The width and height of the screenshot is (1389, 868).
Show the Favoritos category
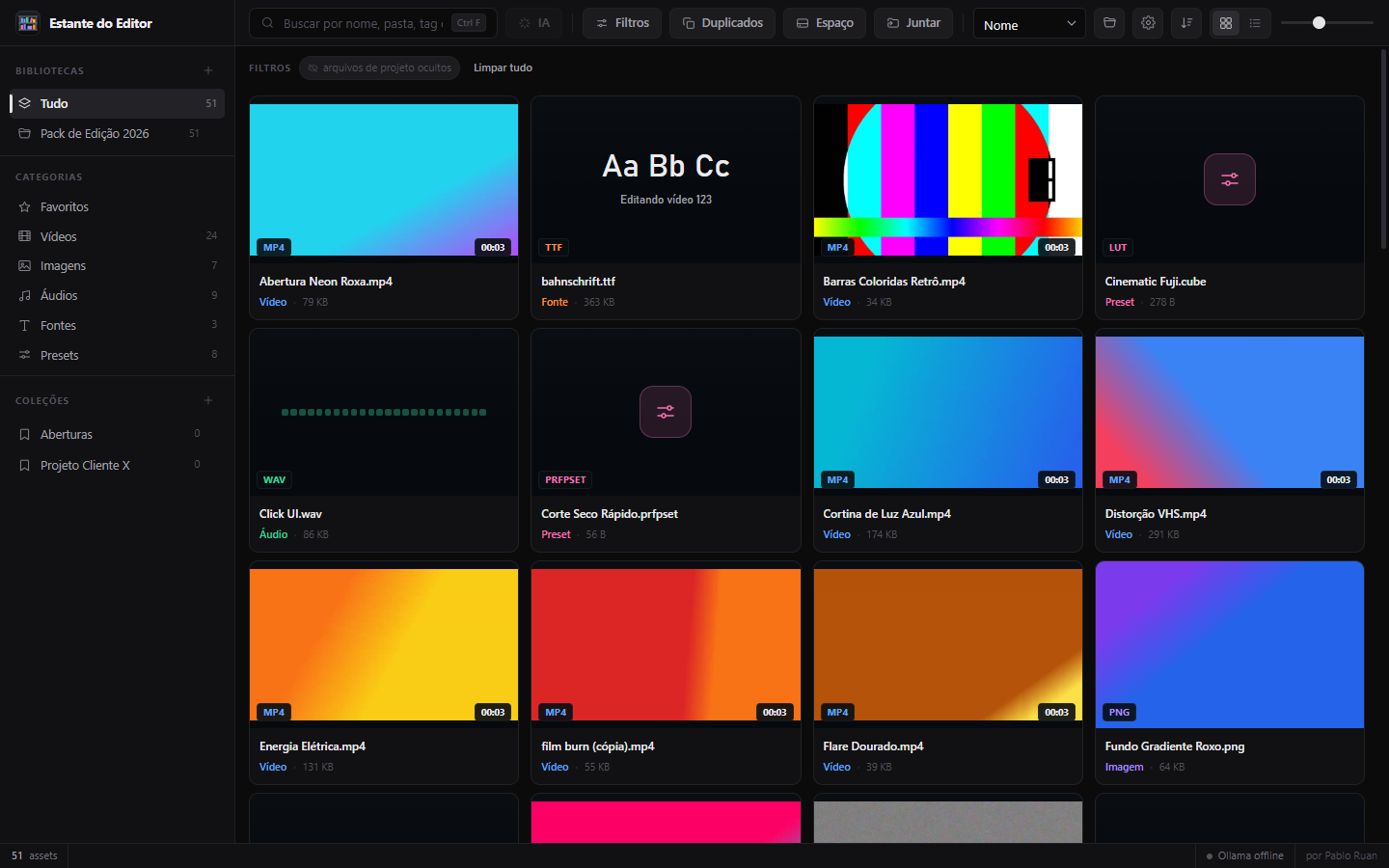coord(118,206)
